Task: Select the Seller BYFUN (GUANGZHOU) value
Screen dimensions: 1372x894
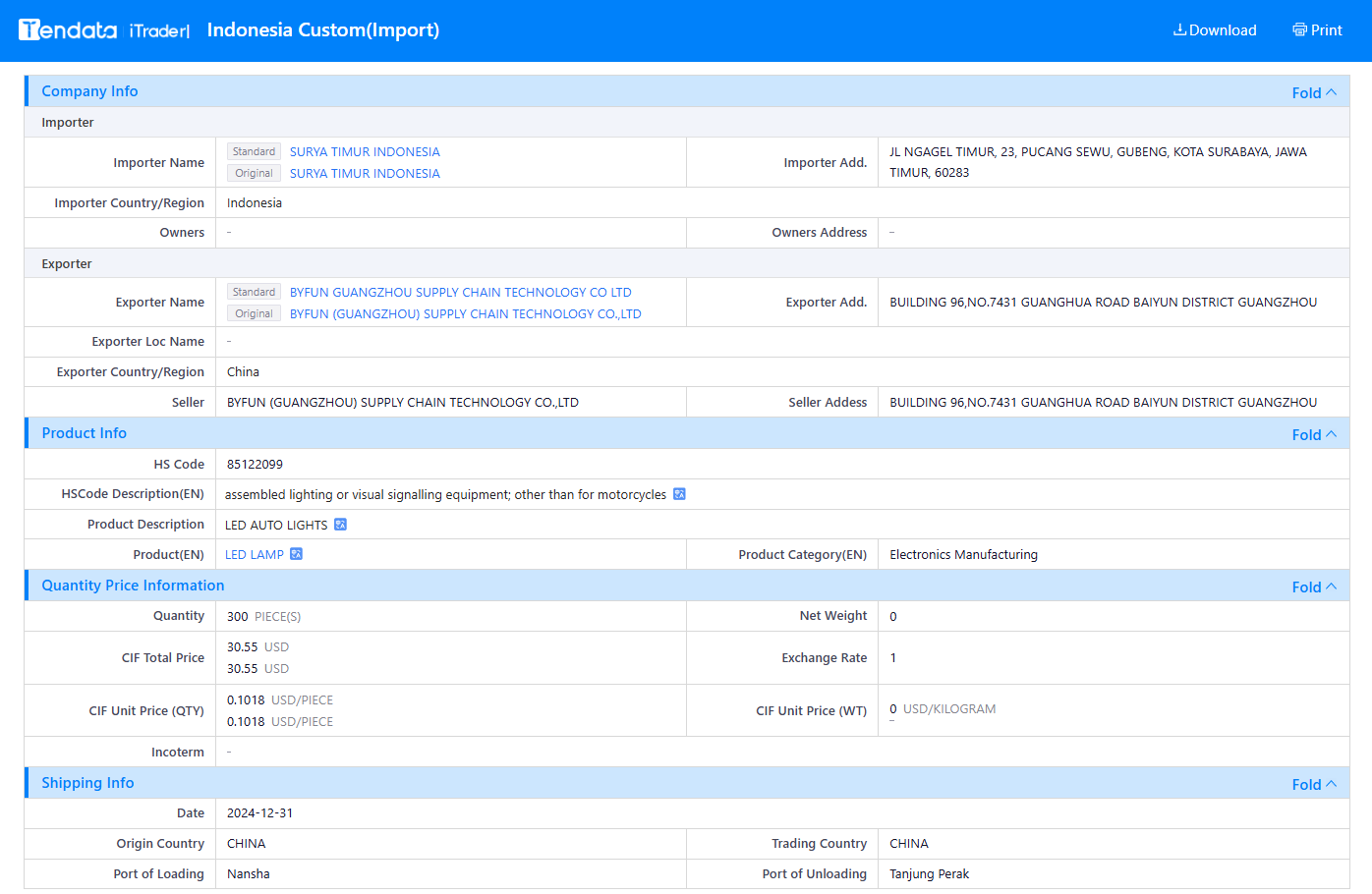Action: point(403,402)
